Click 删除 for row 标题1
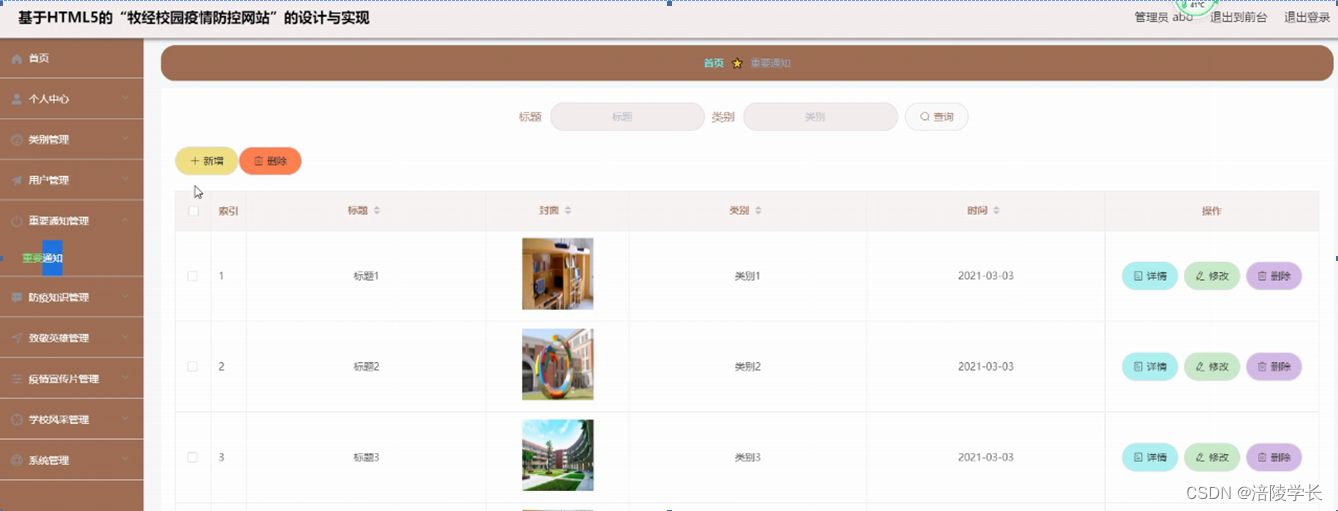Screen dimensions: 1338x511 1274,276
